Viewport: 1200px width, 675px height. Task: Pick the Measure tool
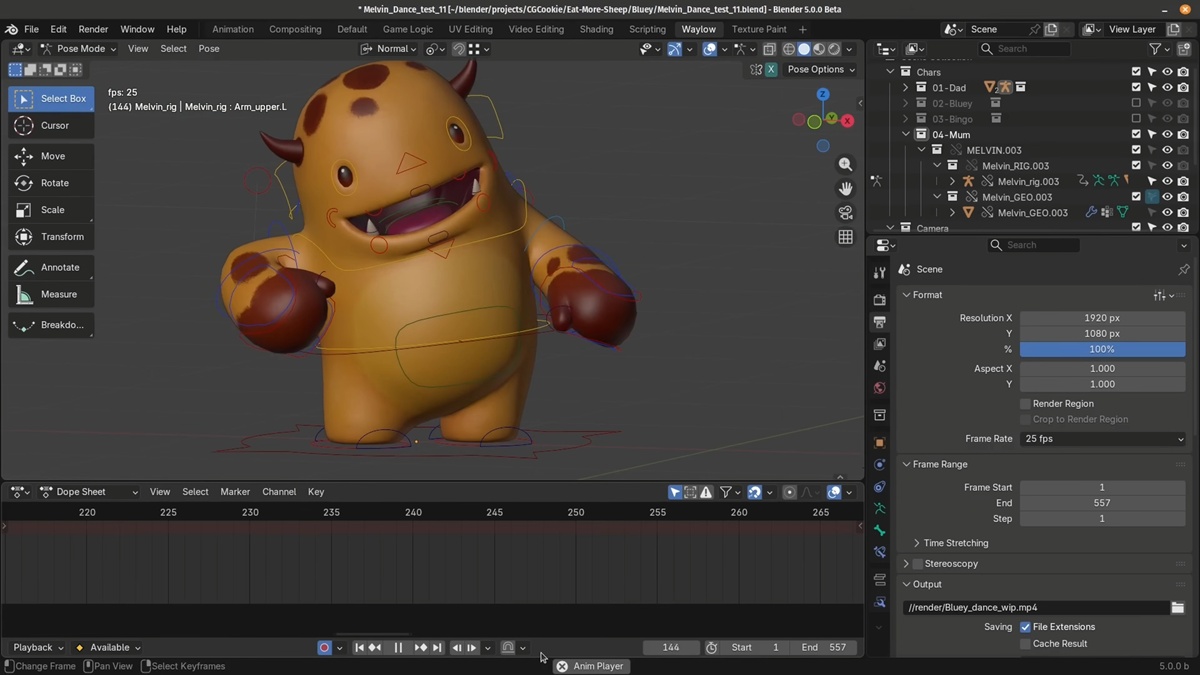click(x=51, y=294)
